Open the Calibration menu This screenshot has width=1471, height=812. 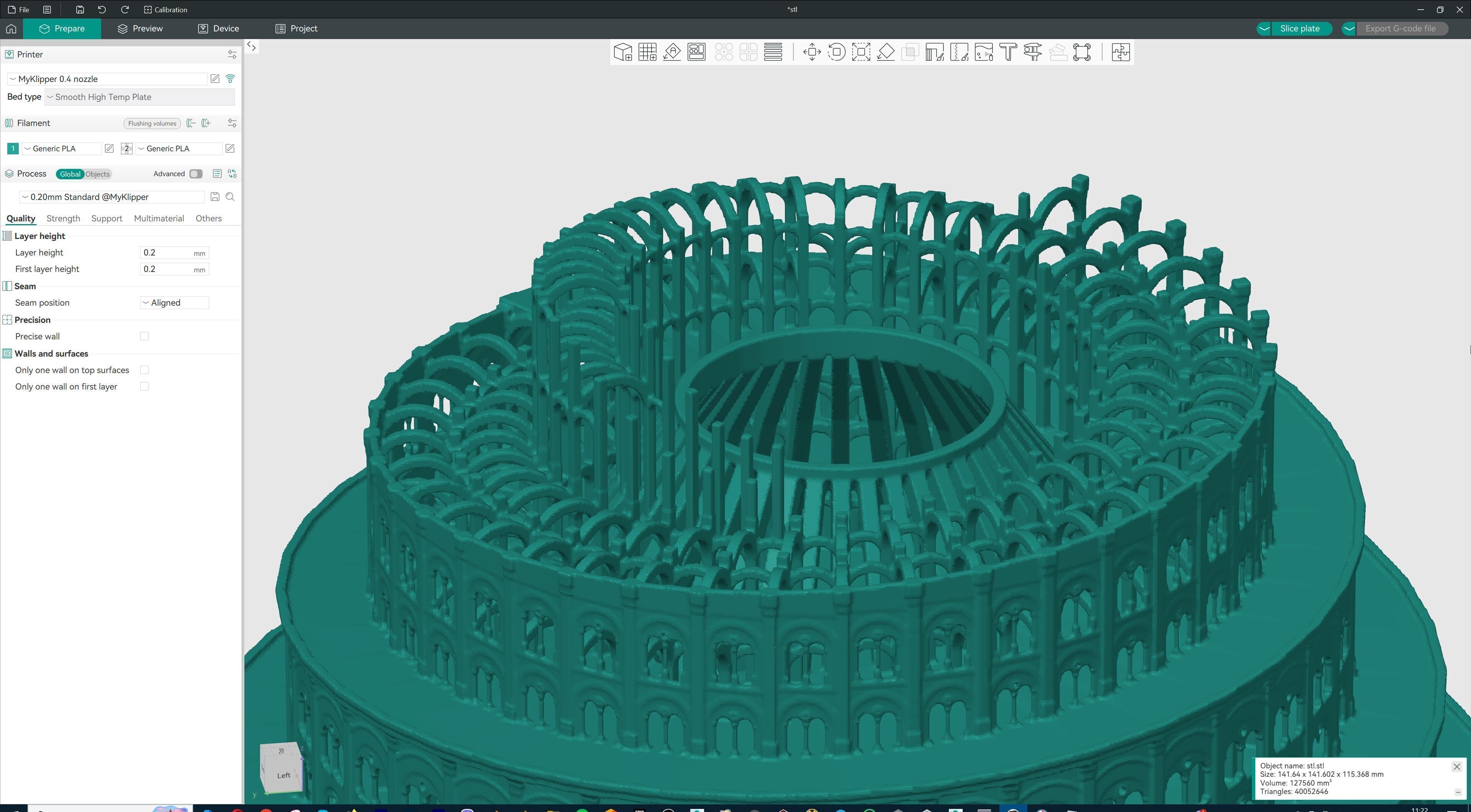pyautogui.click(x=165, y=9)
